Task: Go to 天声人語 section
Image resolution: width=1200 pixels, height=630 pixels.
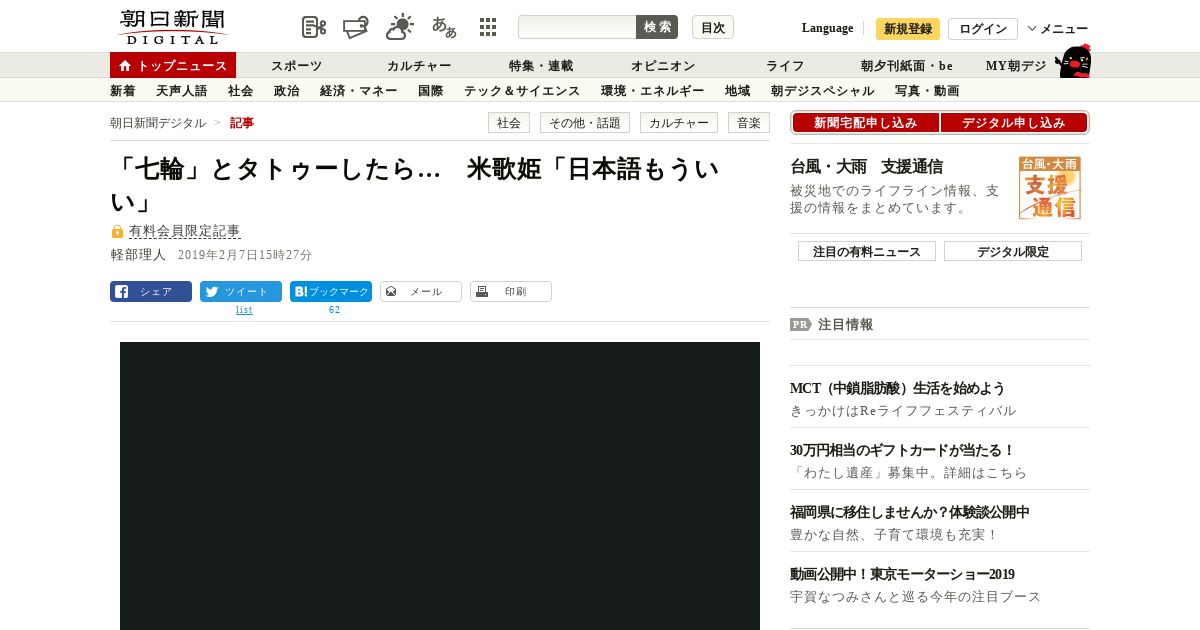Action: click(x=182, y=91)
